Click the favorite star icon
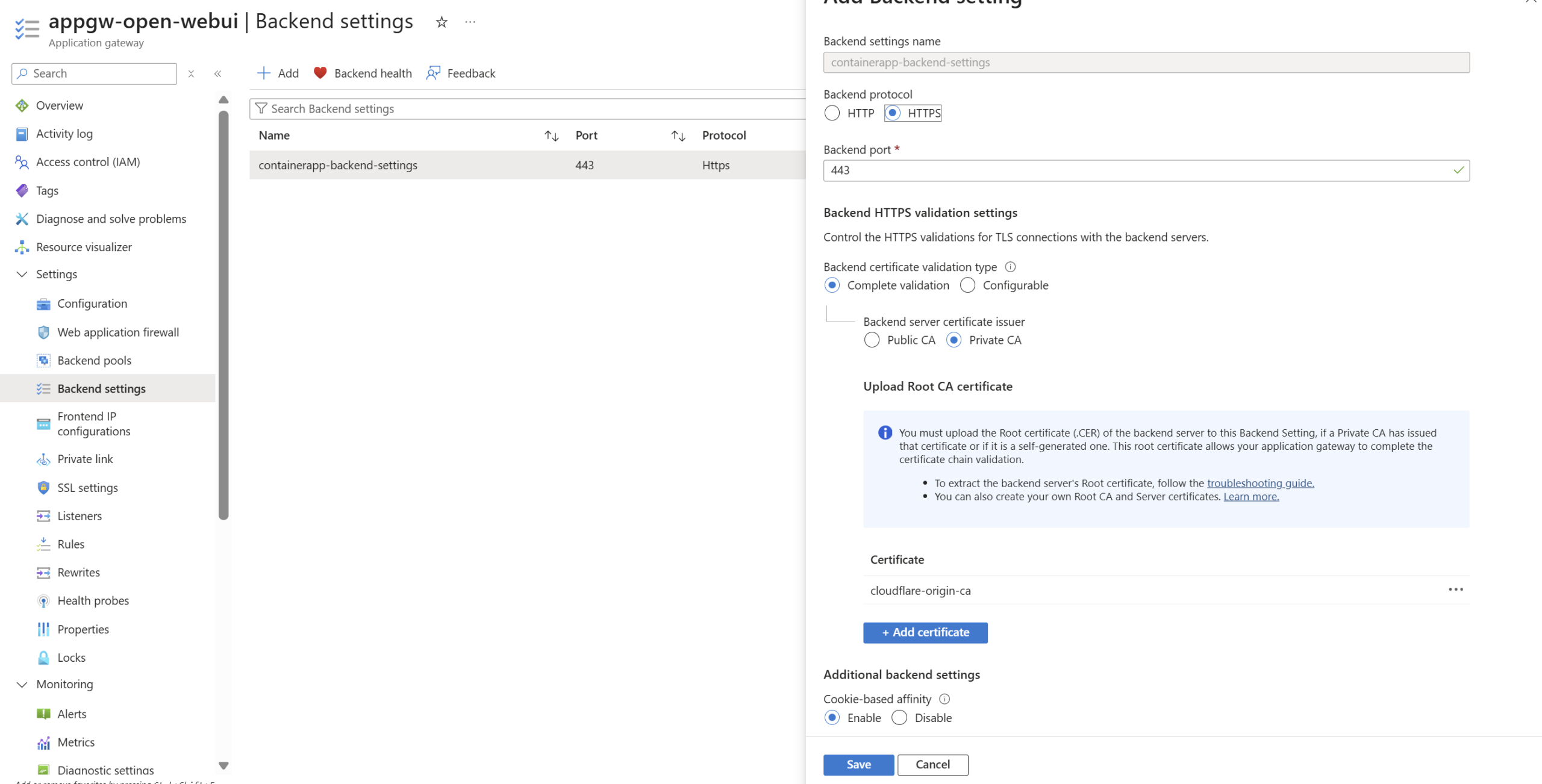 442,22
